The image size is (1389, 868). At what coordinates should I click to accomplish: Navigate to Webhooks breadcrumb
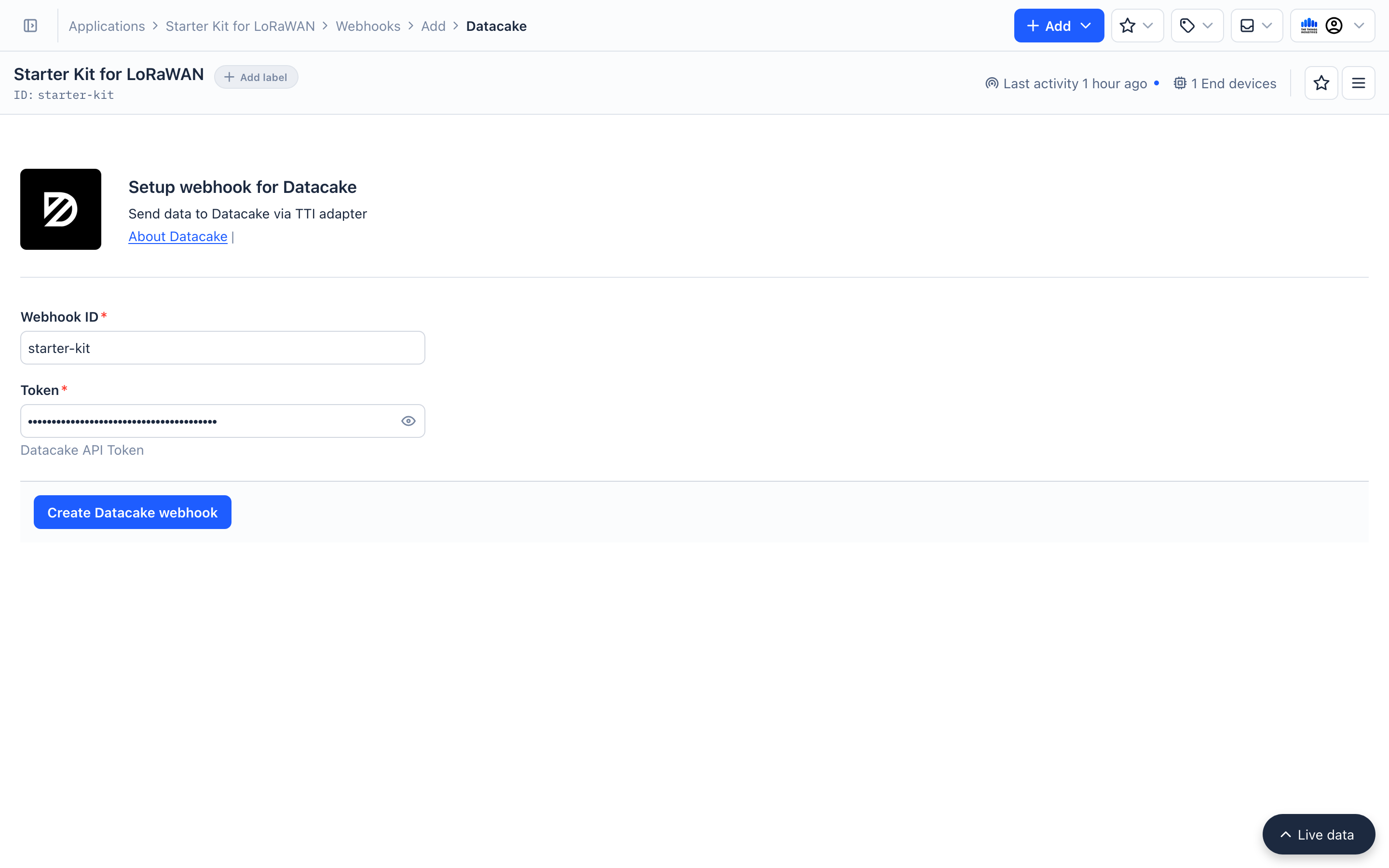[x=368, y=27]
